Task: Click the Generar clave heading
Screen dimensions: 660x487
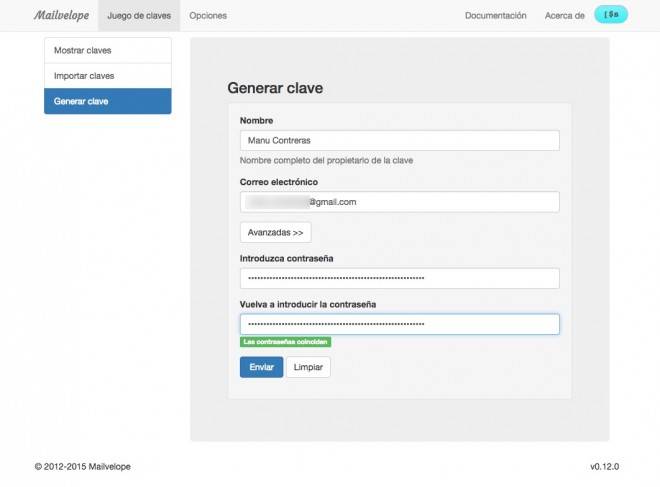Action: (x=275, y=88)
